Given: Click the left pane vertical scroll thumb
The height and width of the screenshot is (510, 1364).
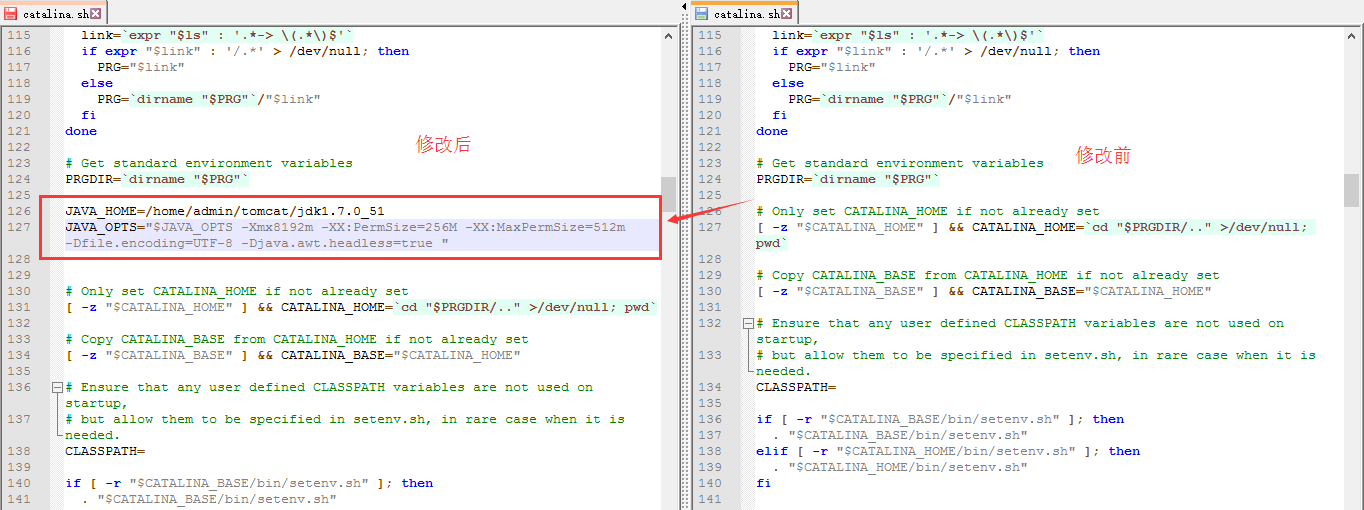Looking at the screenshot, I should click(x=669, y=193).
